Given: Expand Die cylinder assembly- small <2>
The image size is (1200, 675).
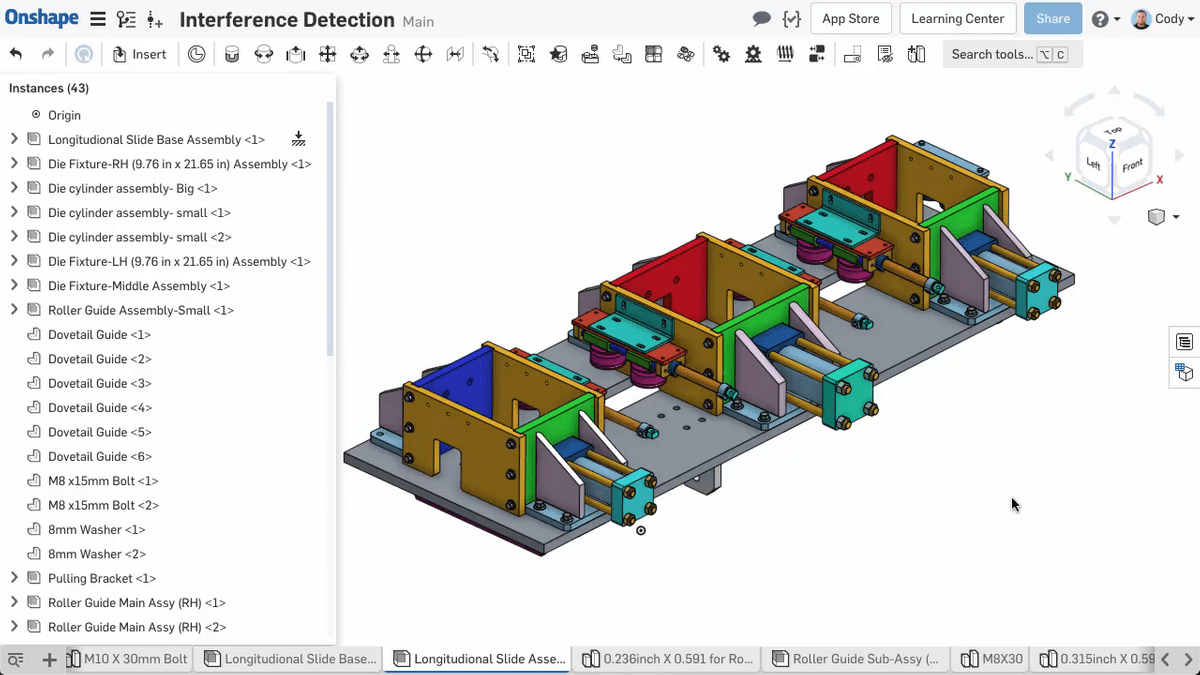Looking at the screenshot, I should (x=14, y=237).
